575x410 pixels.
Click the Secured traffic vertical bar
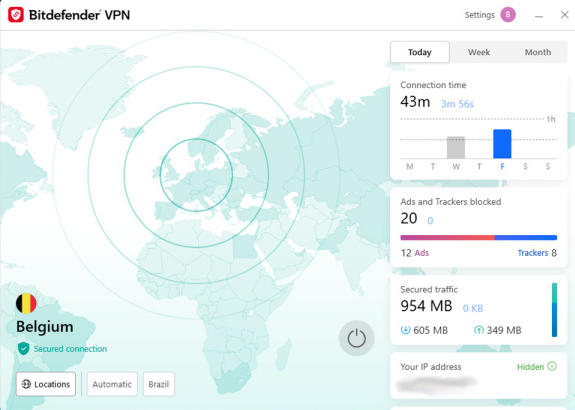coord(554,310)
